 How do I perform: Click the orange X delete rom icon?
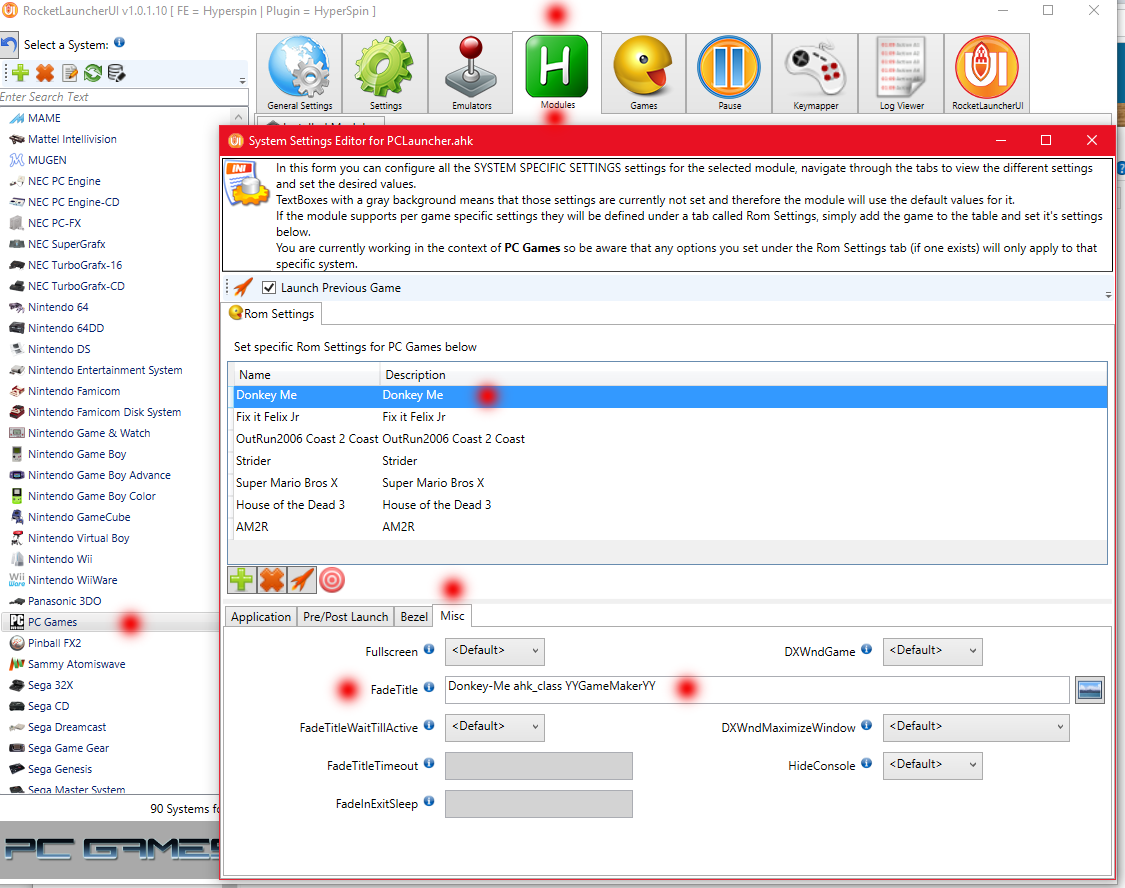pyautogui.click(x=272, y=579)
